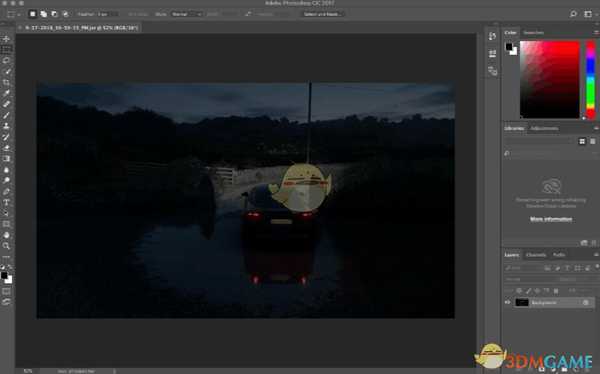Hide the Background layer with eye icon

pyautogui.click(x=507, y=302)
